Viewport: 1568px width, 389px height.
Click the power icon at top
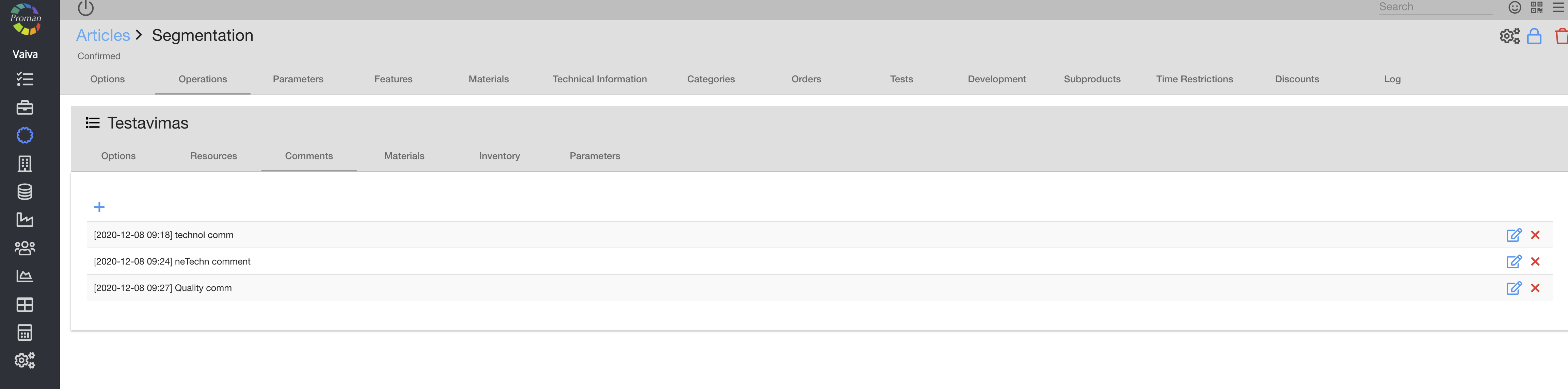[86, 8]
